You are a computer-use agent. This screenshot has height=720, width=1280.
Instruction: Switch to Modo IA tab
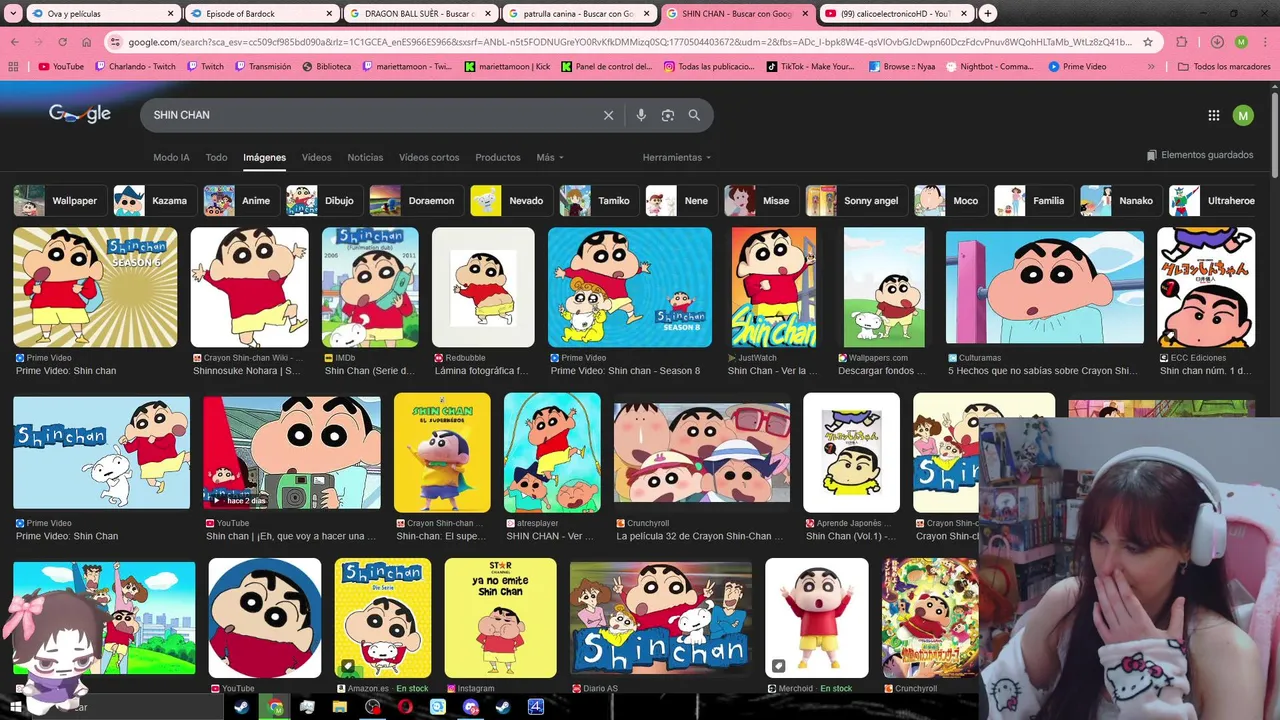(171, 157)
